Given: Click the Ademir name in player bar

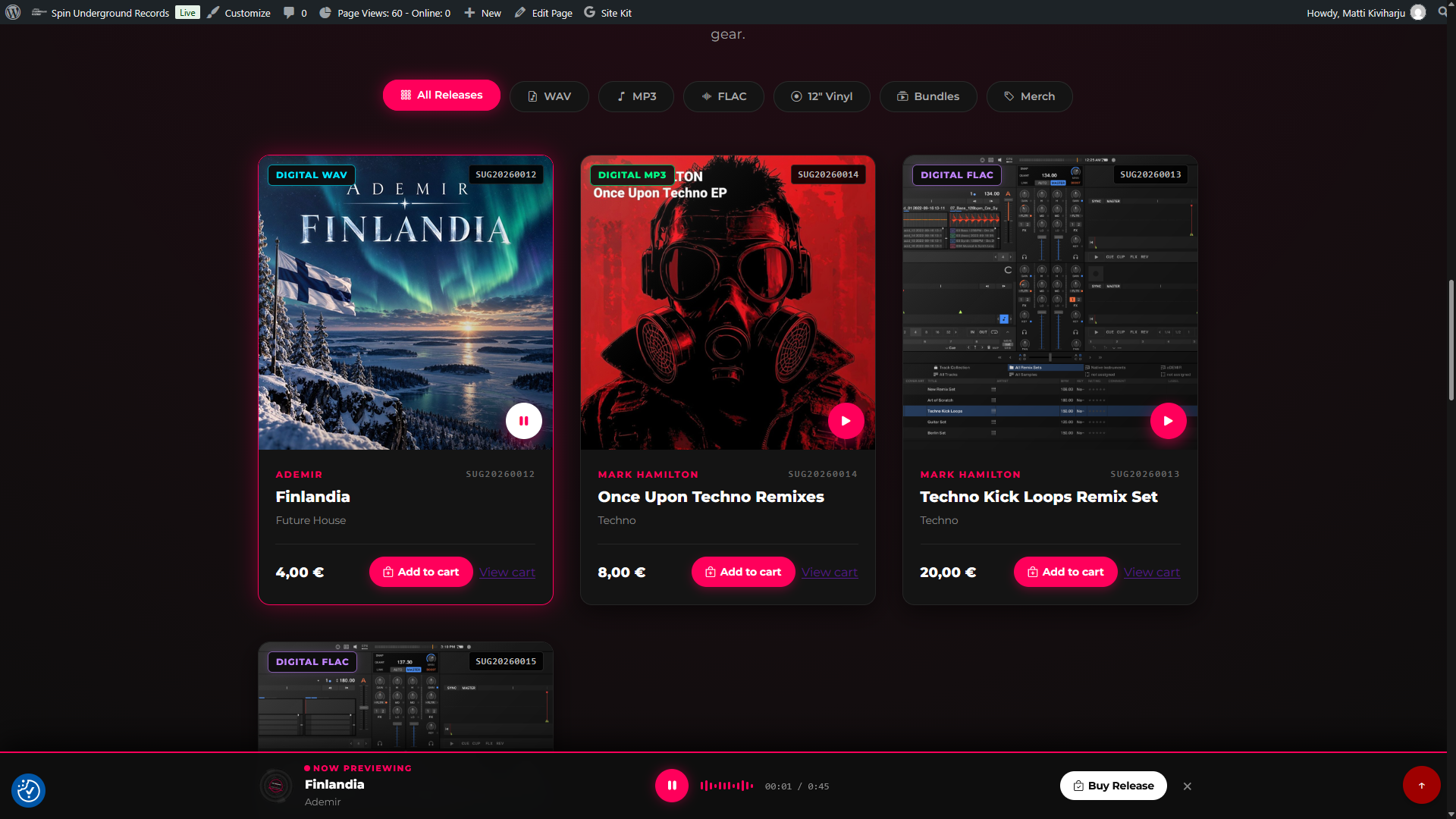Looking at the screenshot, I should coord(323,802).
